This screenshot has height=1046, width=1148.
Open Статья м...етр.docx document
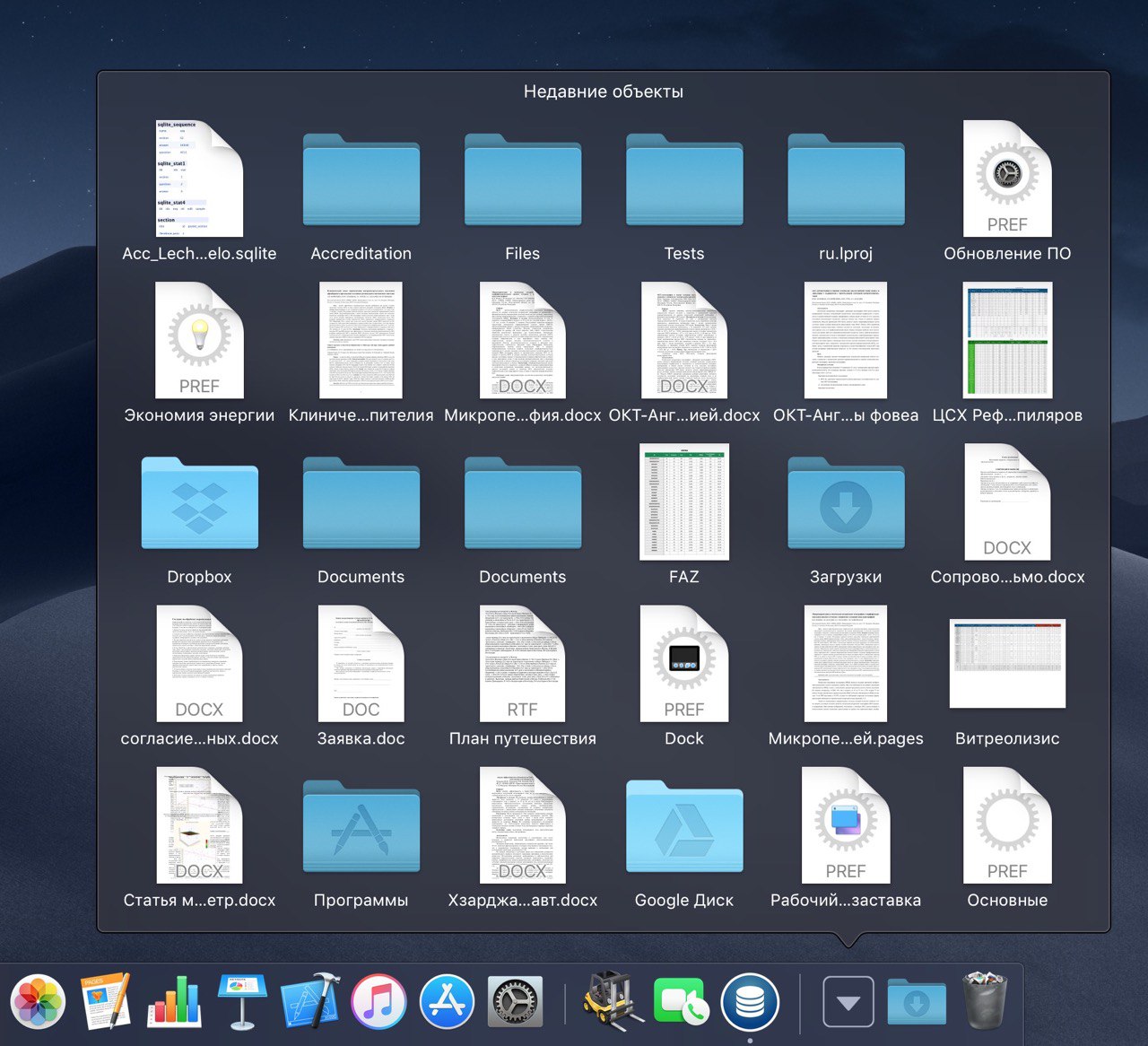199,824
